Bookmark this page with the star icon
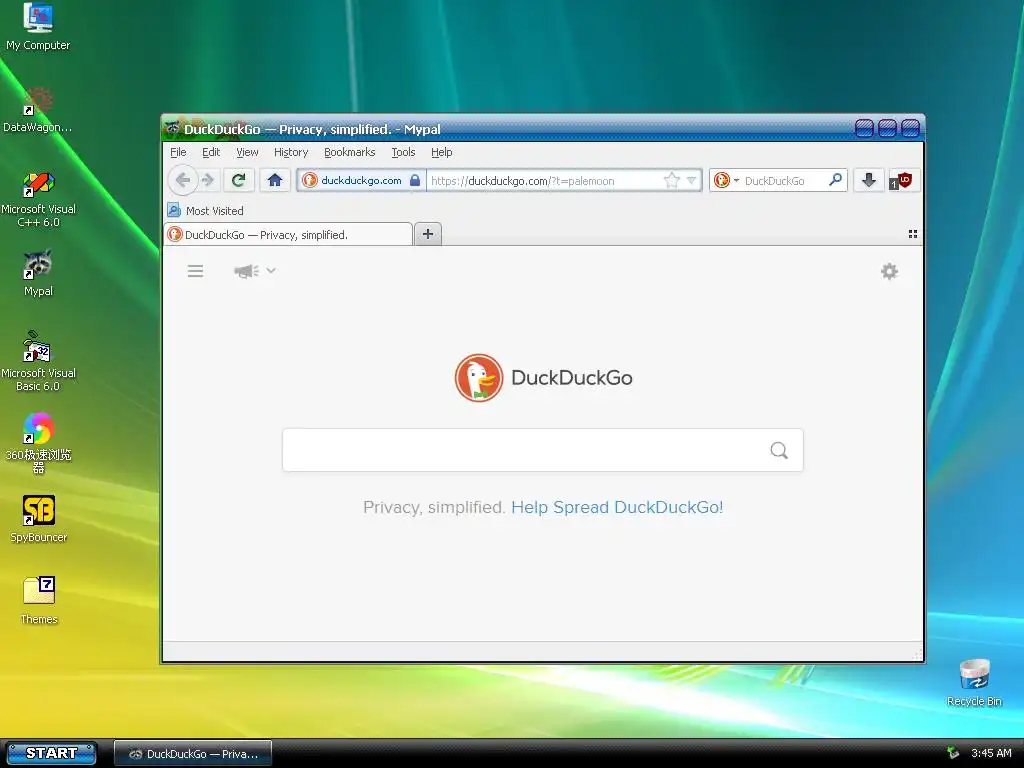This screenshot has height=768, width=1024. click(x=671, y=180)
